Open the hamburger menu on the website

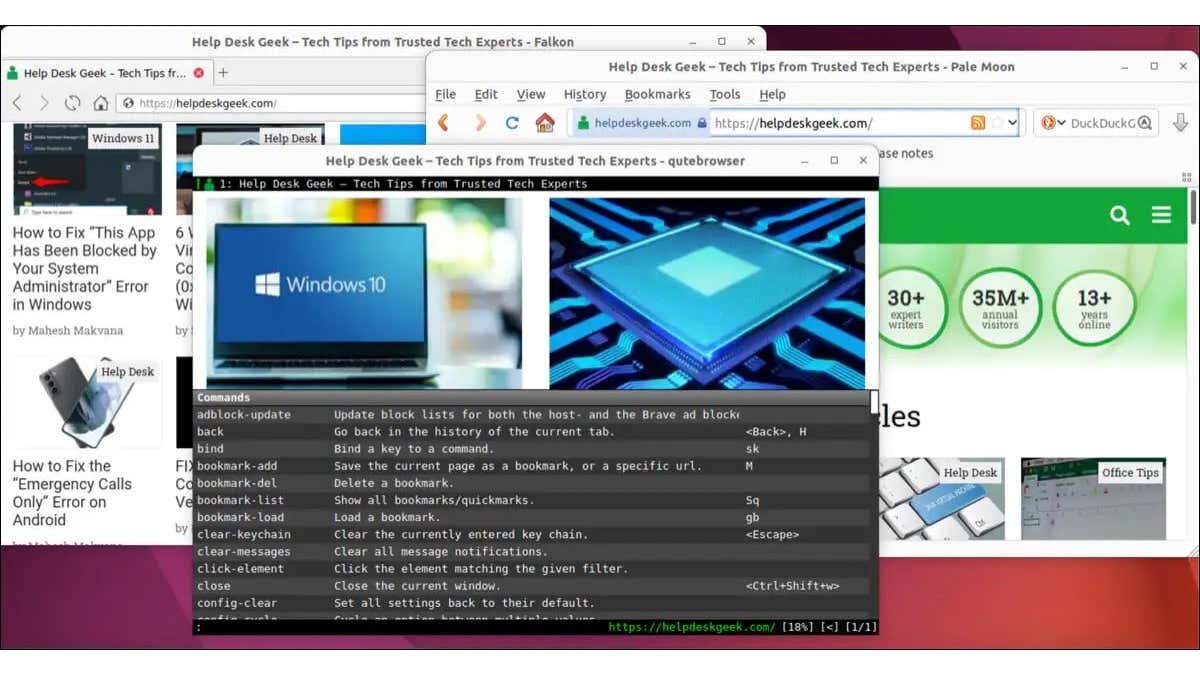[1161, 215]
